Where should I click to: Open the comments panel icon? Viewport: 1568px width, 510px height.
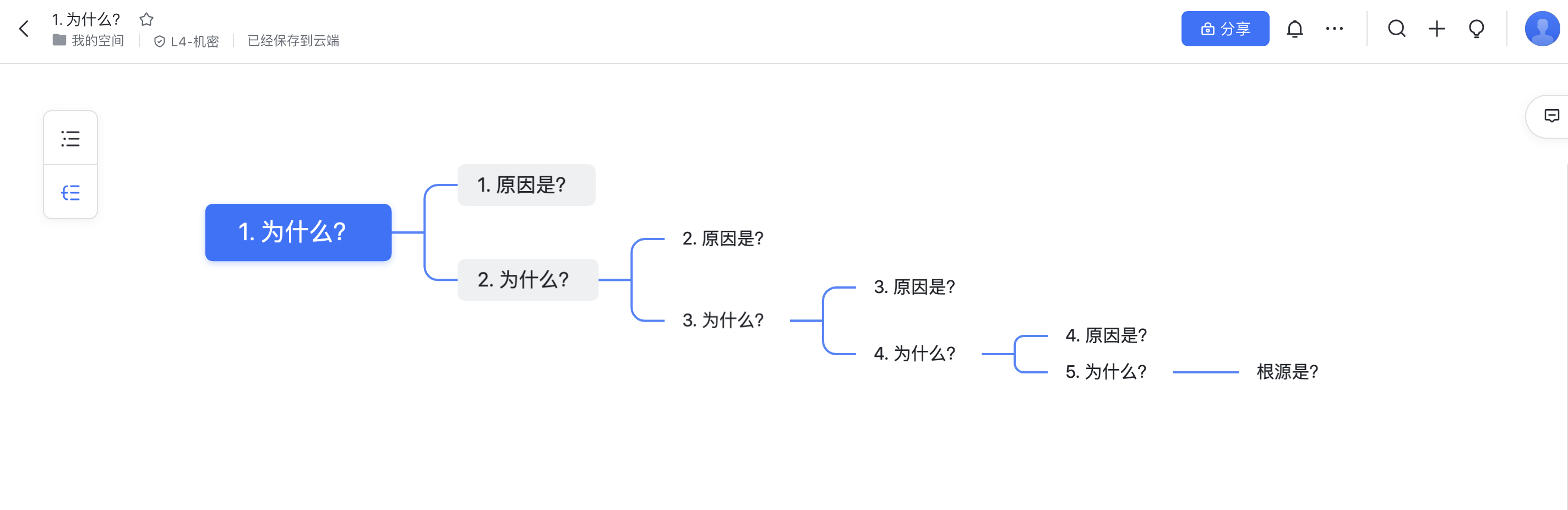pos(1551,116)
